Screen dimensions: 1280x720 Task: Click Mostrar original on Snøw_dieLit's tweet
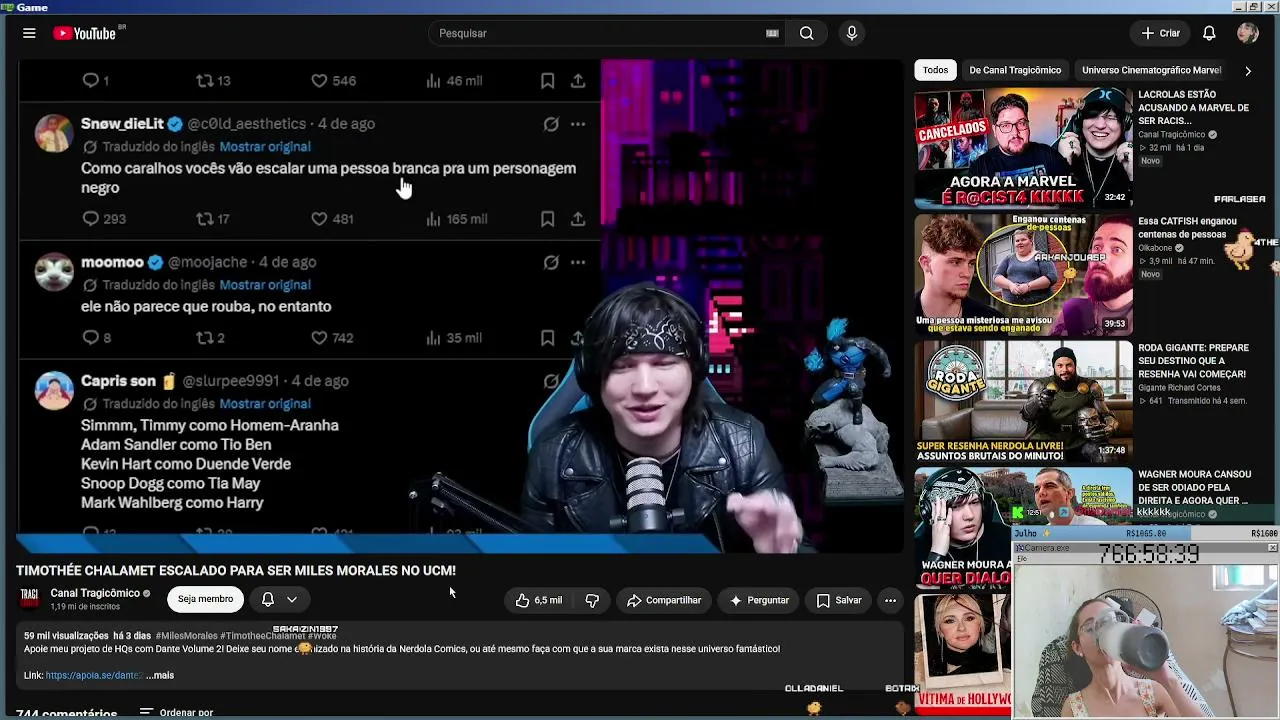click(x=265, y=147)
